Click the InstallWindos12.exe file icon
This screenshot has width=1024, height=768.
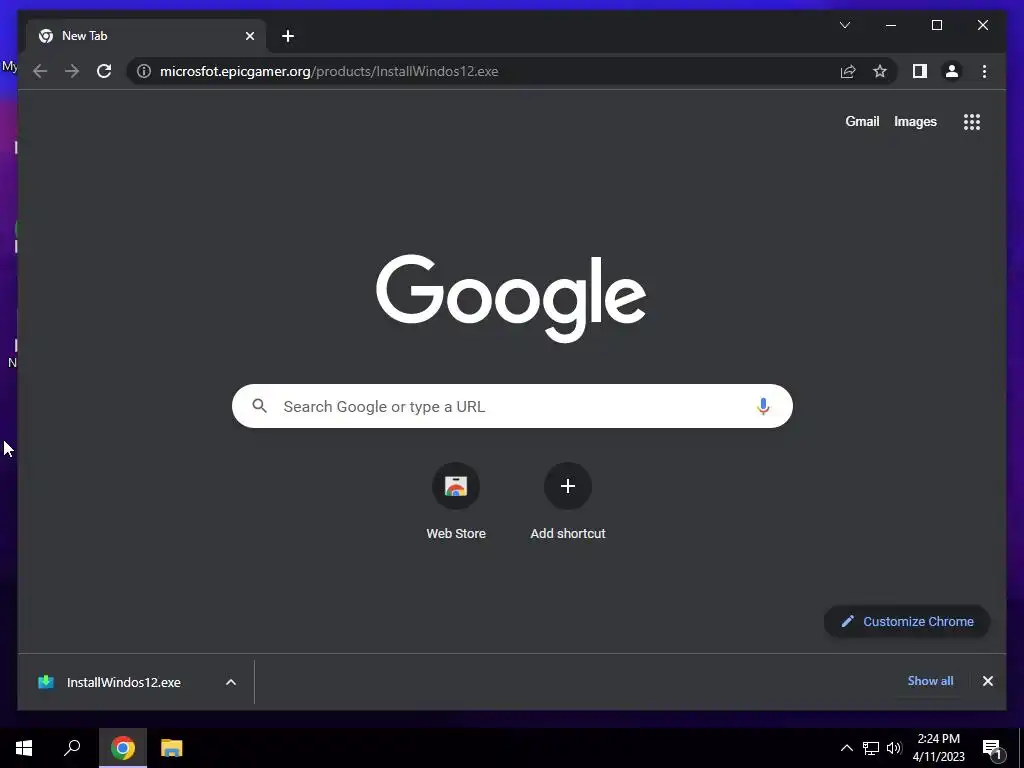click(x=46, y=682)
